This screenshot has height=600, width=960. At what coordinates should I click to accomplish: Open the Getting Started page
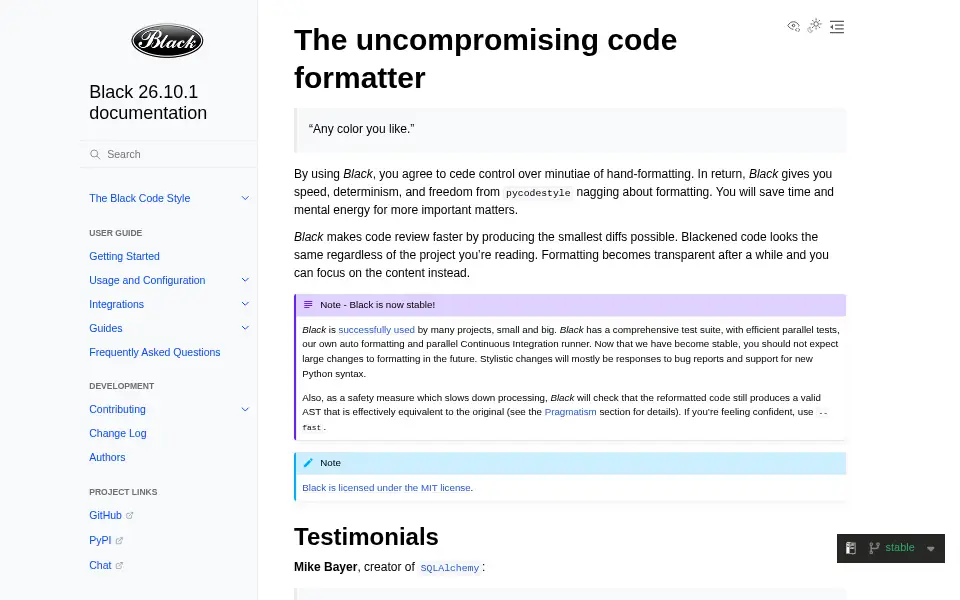tap(124, 257)
